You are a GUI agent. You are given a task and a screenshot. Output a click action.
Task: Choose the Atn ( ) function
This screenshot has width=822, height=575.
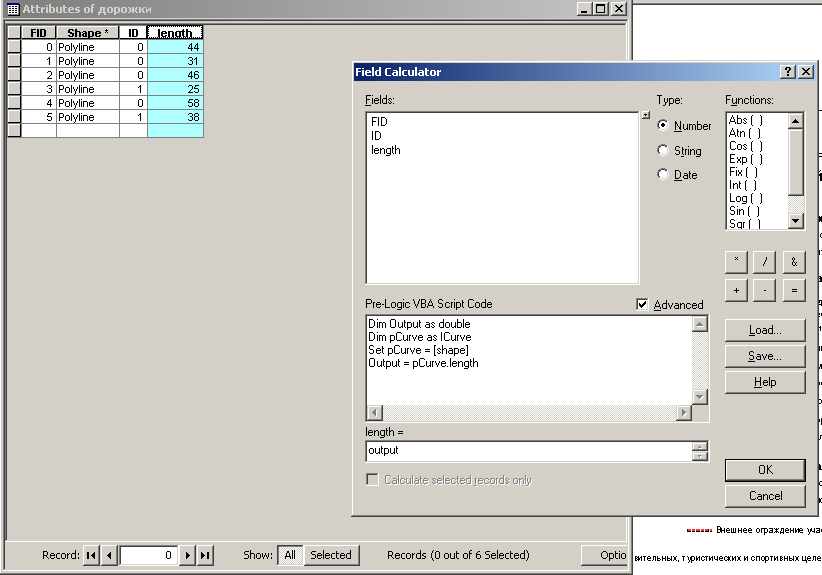(744, 133)
